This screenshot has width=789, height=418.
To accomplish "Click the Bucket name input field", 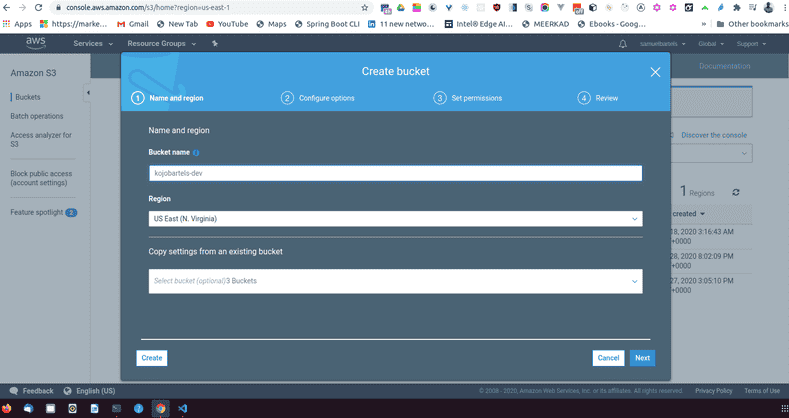I will click(396, 173).
